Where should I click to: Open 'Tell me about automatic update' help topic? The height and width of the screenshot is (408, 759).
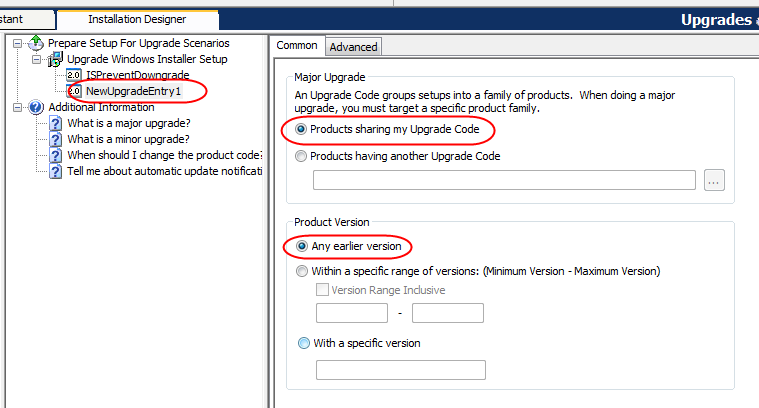pyautogui.click(x=164, y=171)
